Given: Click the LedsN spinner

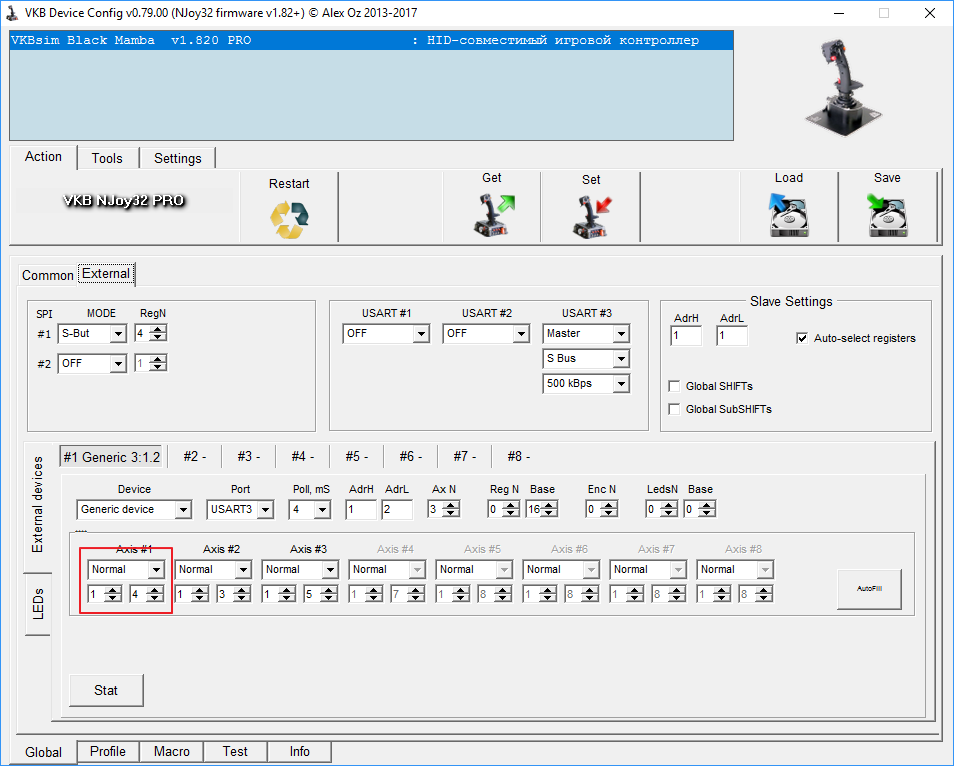Looking at the screenshot, I should tap(662, 510).
